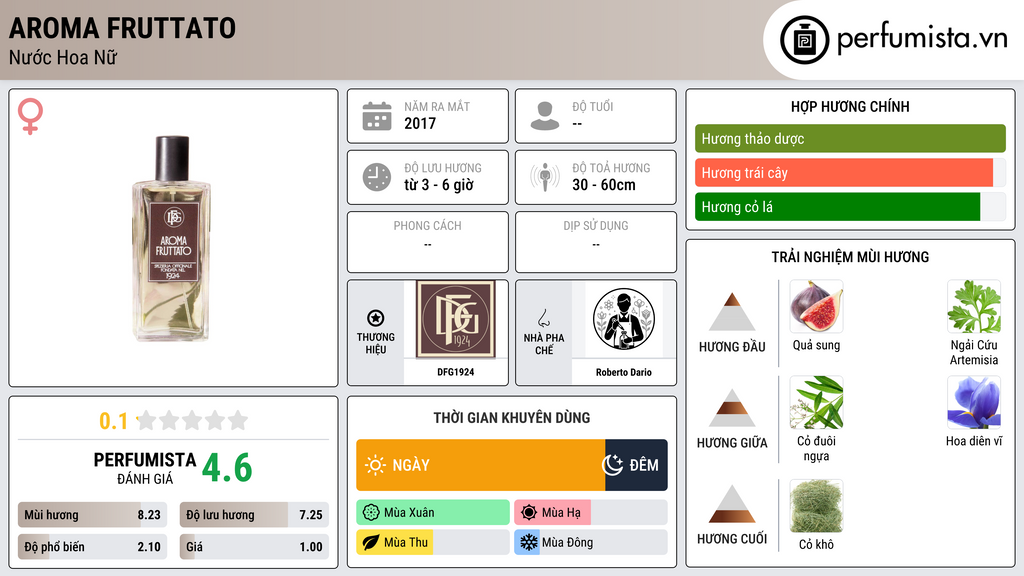Screen dimensions: 1024x576
Task: Click the Hương trái cây accord bar
Action: tap(850, 172)
